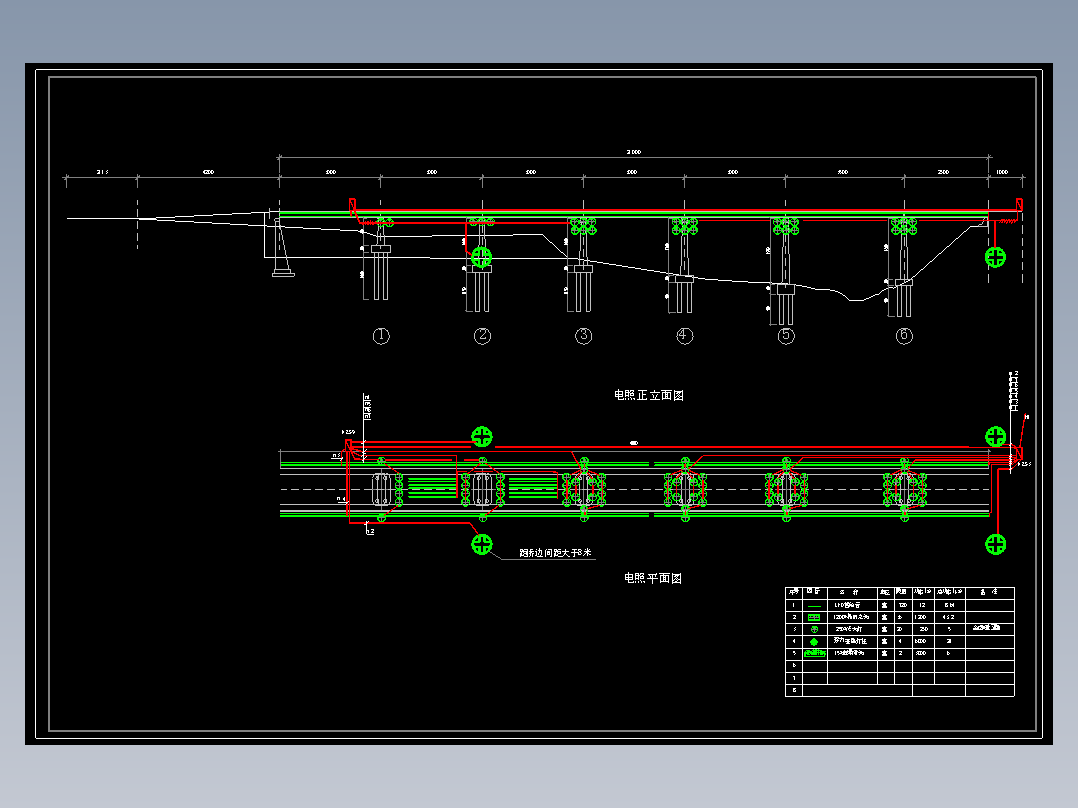Select the green lamp cluster on pier 6 in elevation

pyautogui.click(x=904, y=226)
